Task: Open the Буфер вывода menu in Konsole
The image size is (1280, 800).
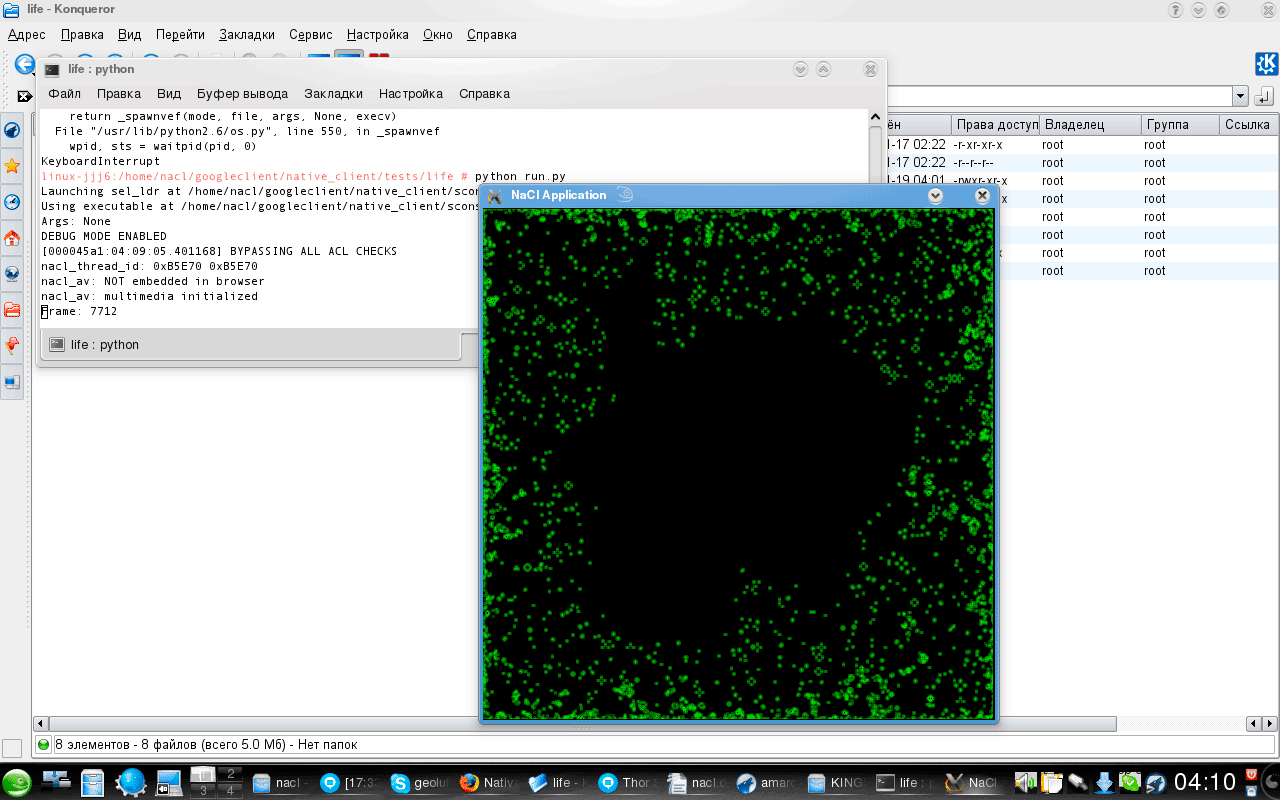Action: click(242, 94)
